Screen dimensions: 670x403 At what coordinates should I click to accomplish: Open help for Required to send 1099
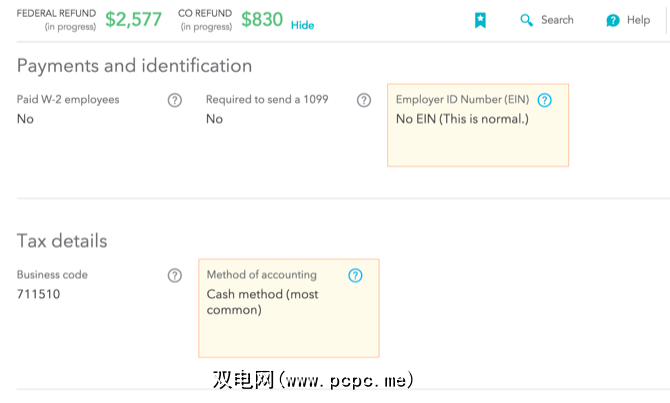click(365, 100)
